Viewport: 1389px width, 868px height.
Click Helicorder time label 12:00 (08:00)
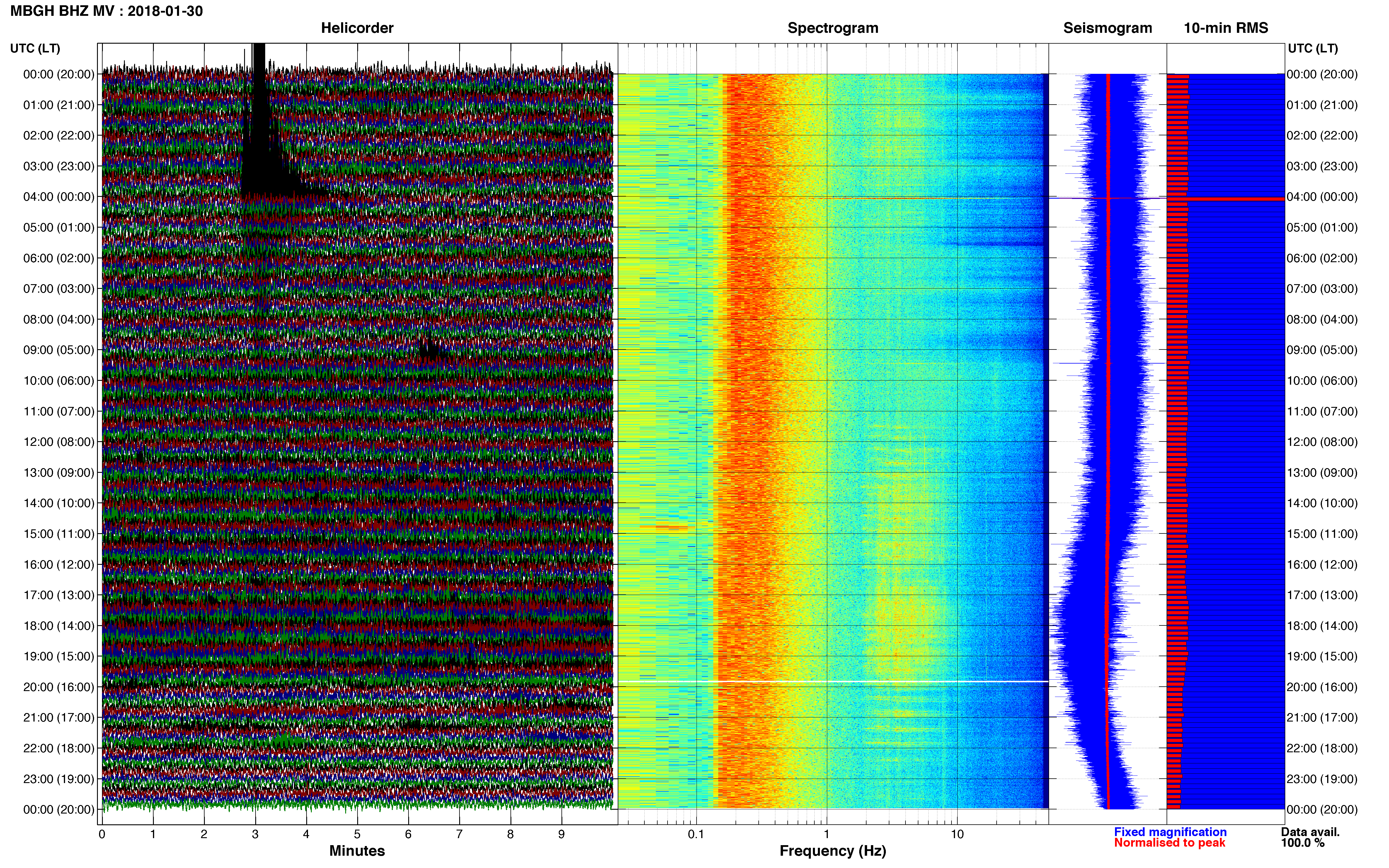tap(59, 442)
